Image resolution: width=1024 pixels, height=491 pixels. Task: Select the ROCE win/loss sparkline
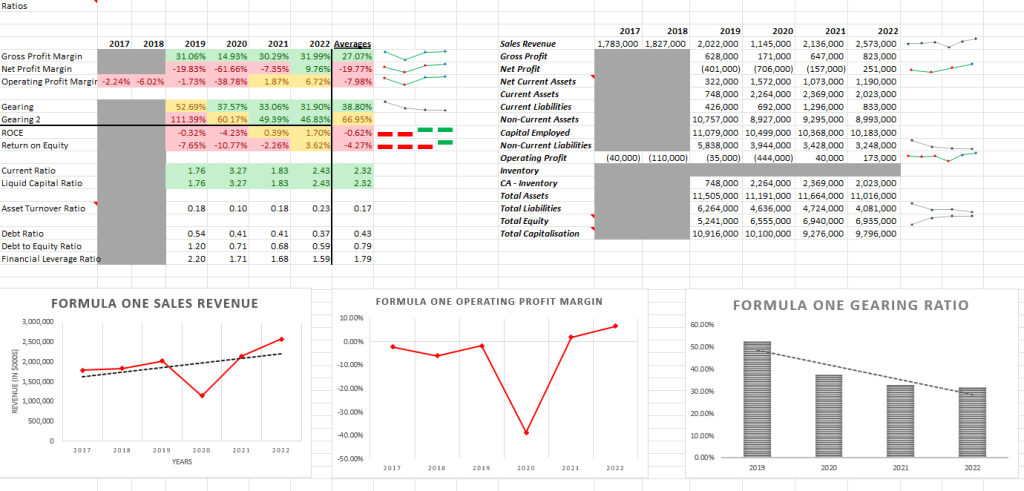click(415, 132)
